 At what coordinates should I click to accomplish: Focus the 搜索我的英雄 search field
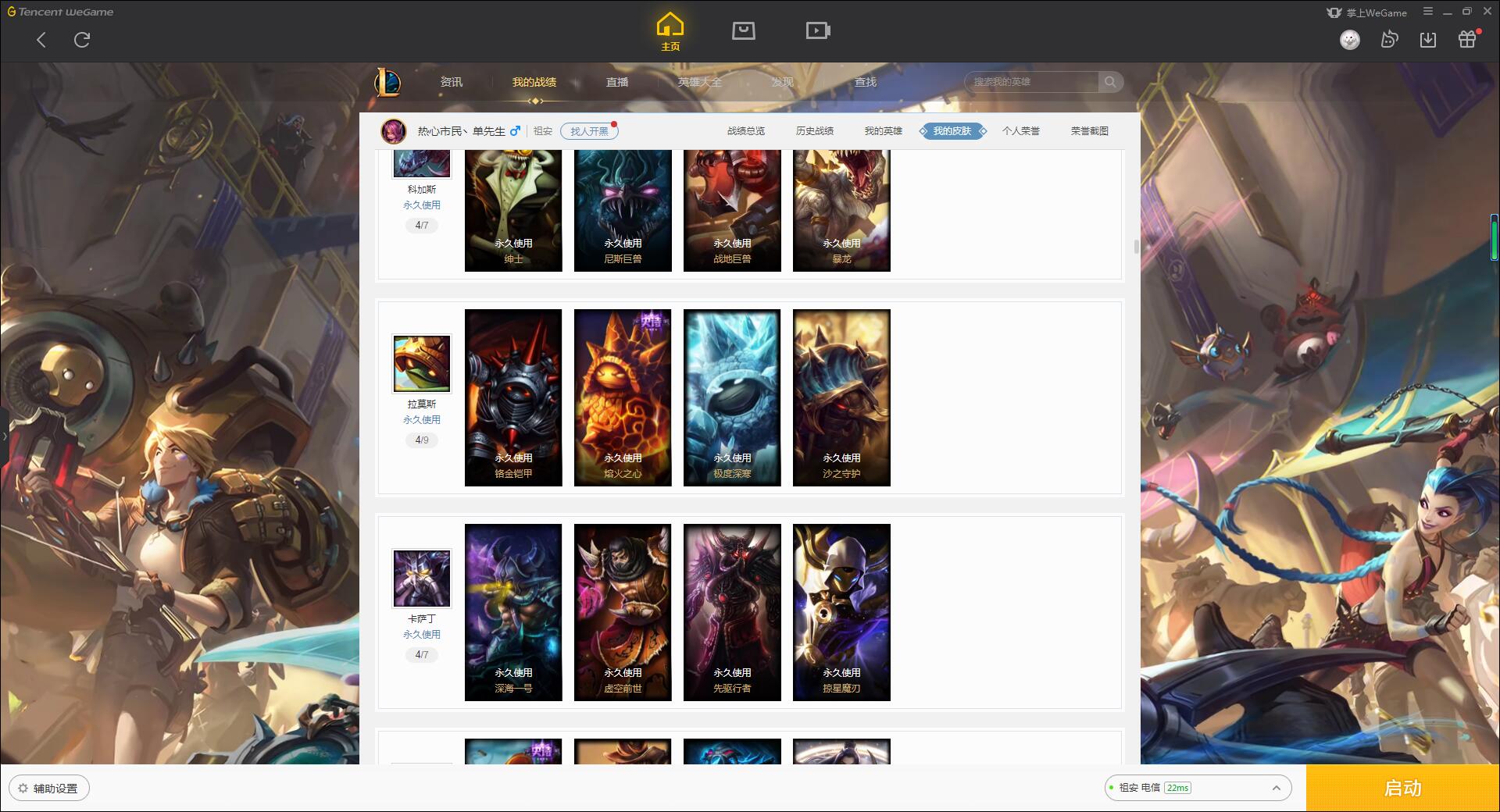pyautogui.click(x=1033, y=82)
